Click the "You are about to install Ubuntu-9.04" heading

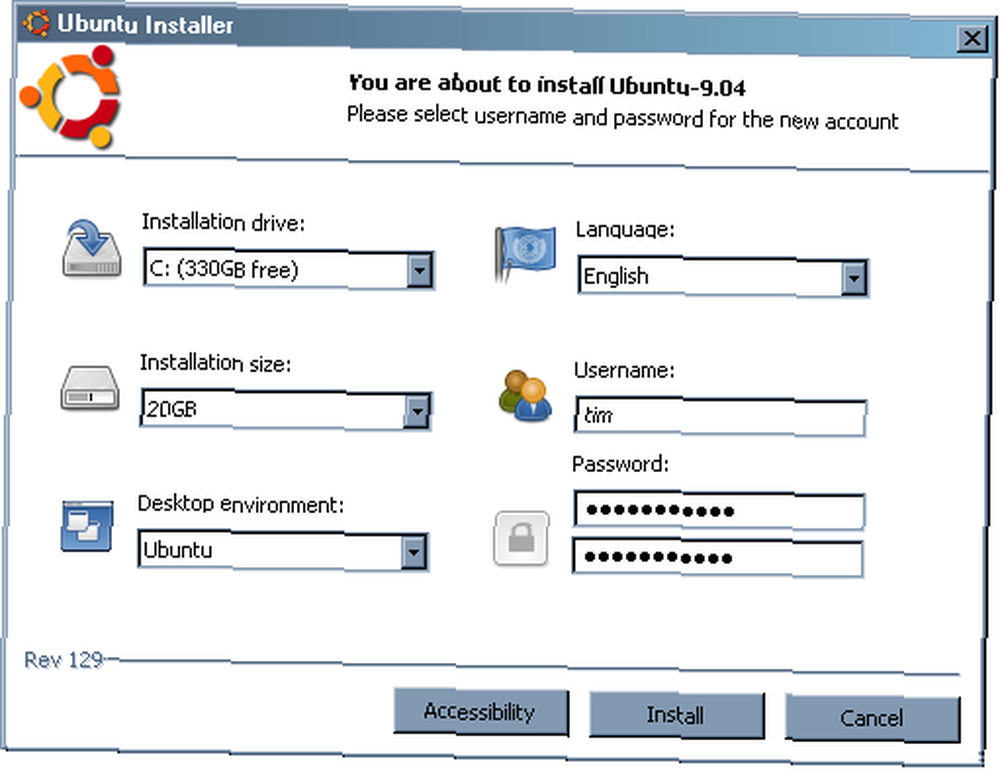click(x=547, y=85)
